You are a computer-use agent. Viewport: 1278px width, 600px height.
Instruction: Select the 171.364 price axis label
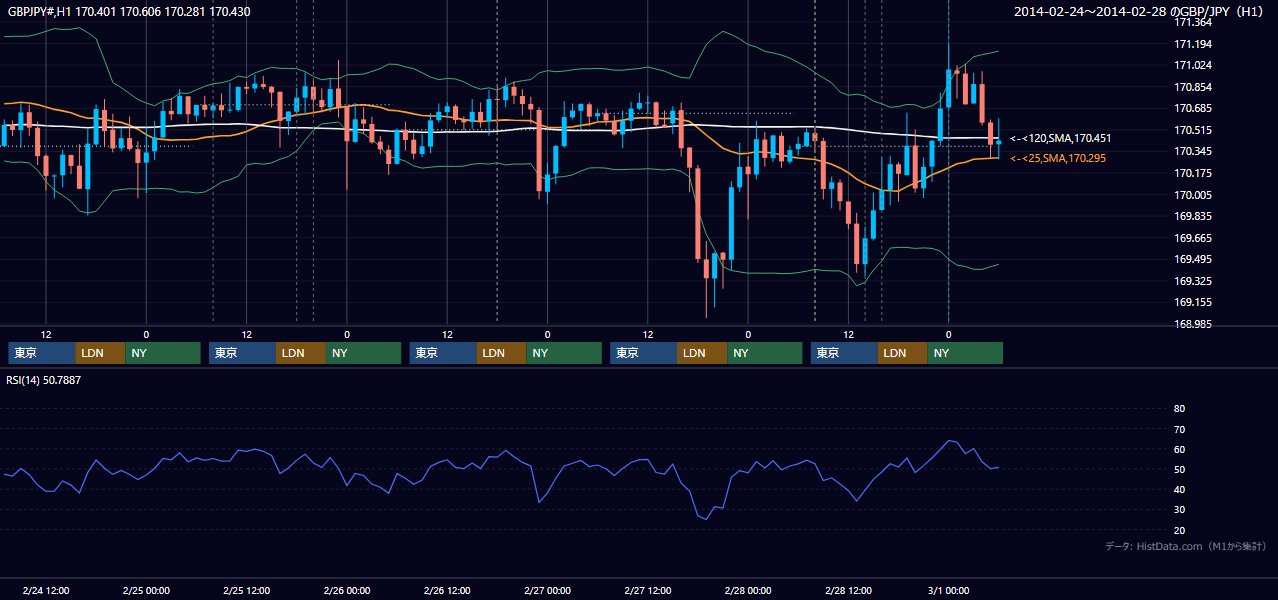1193,23
